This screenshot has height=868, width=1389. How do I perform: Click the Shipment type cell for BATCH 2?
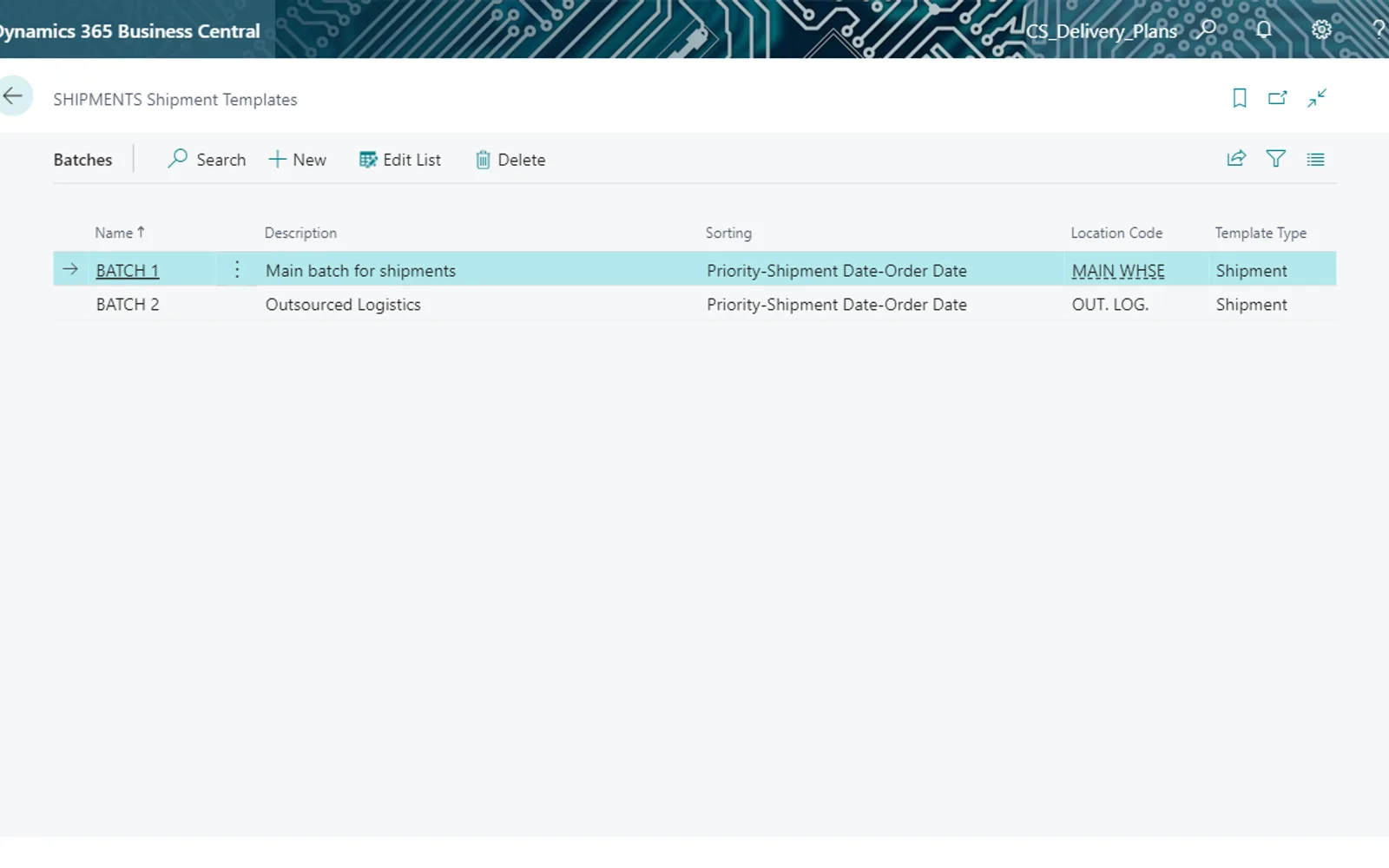1251,305
